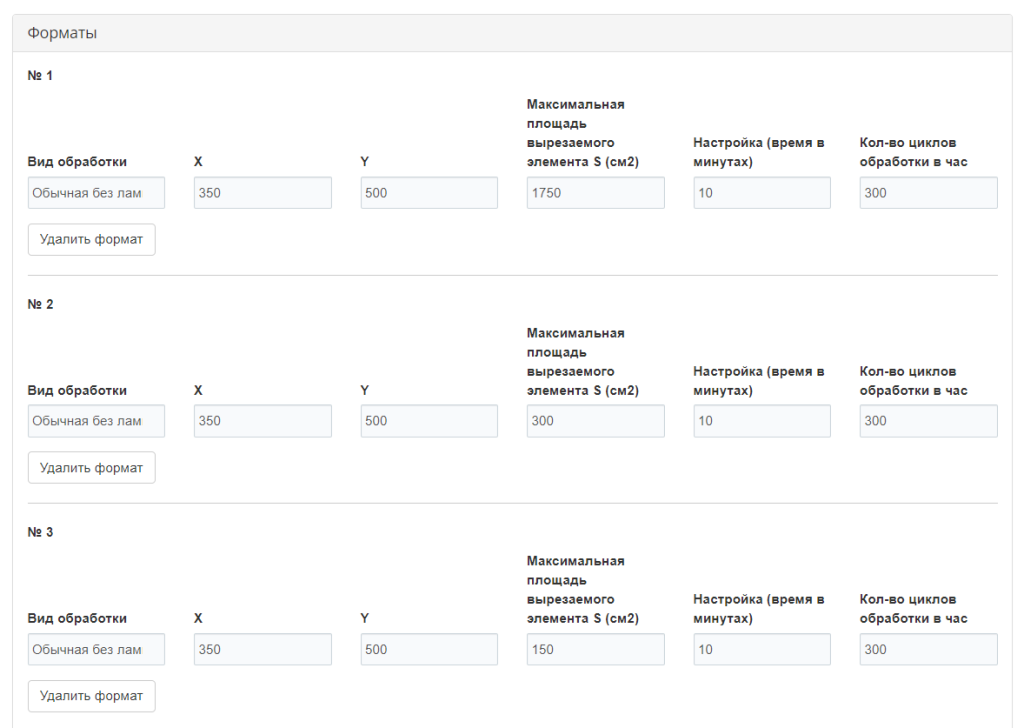Screen dimensions: 1024x728
Task: Click the X field in format № 1
Action: (262, 193)
